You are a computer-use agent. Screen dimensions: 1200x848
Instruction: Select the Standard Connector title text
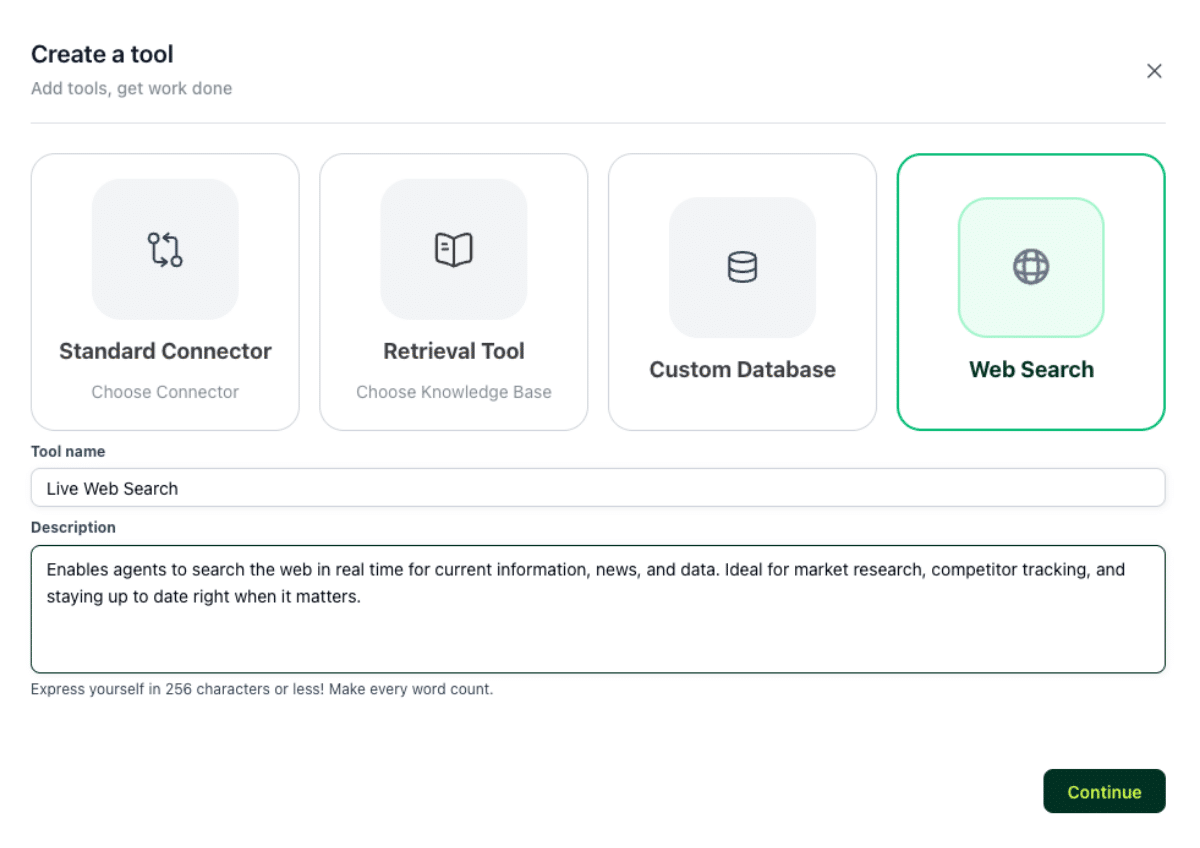pos(165,351)
